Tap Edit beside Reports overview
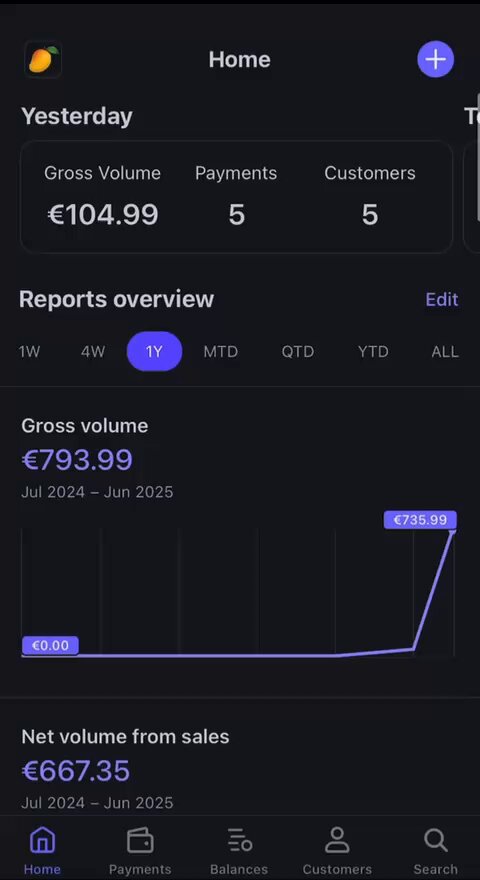The width and height of the screenshot is (480, 880). pyautogui.click(x=442, y=299)
